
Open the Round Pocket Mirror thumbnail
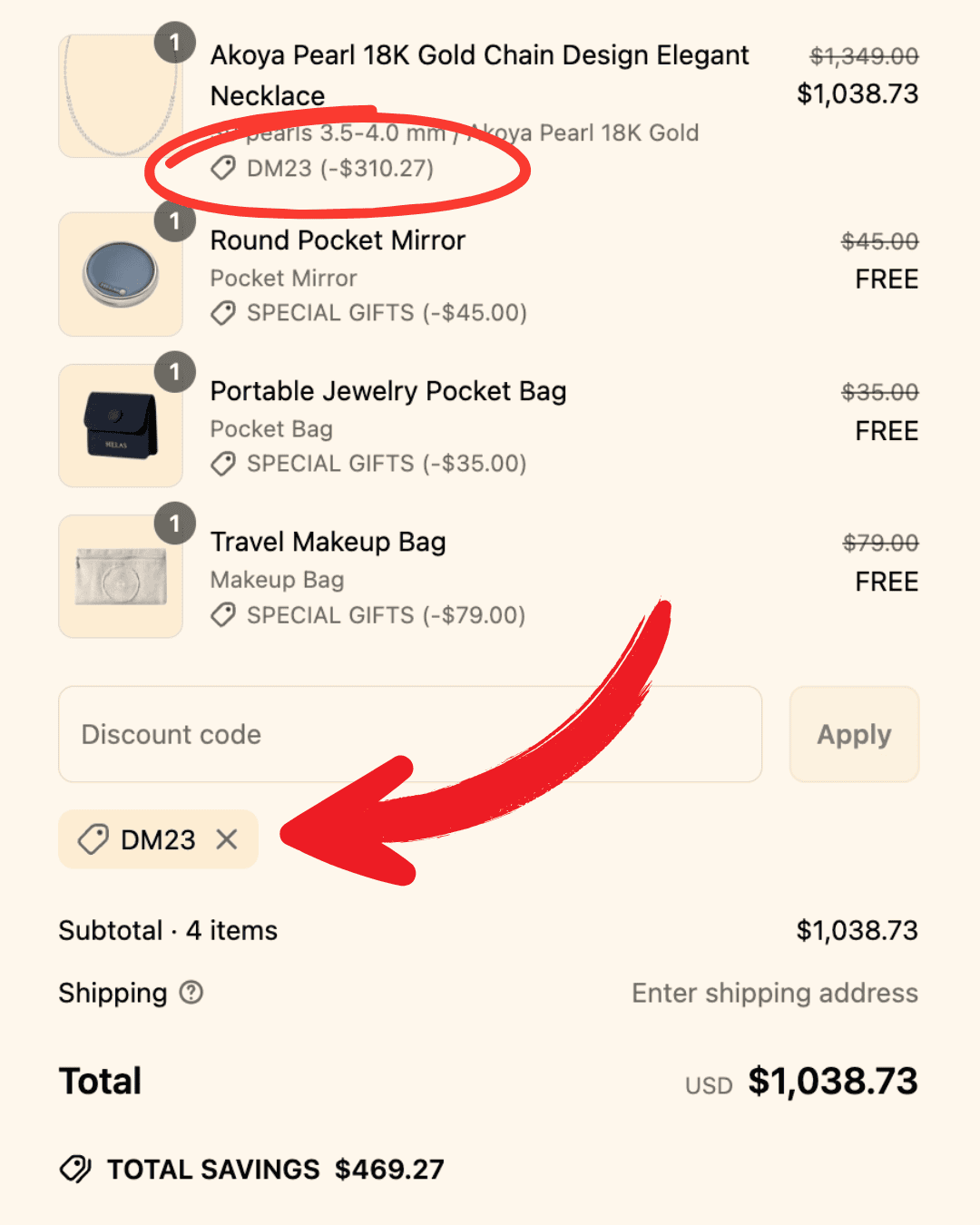pyautogui.click(x=120, y=274)
